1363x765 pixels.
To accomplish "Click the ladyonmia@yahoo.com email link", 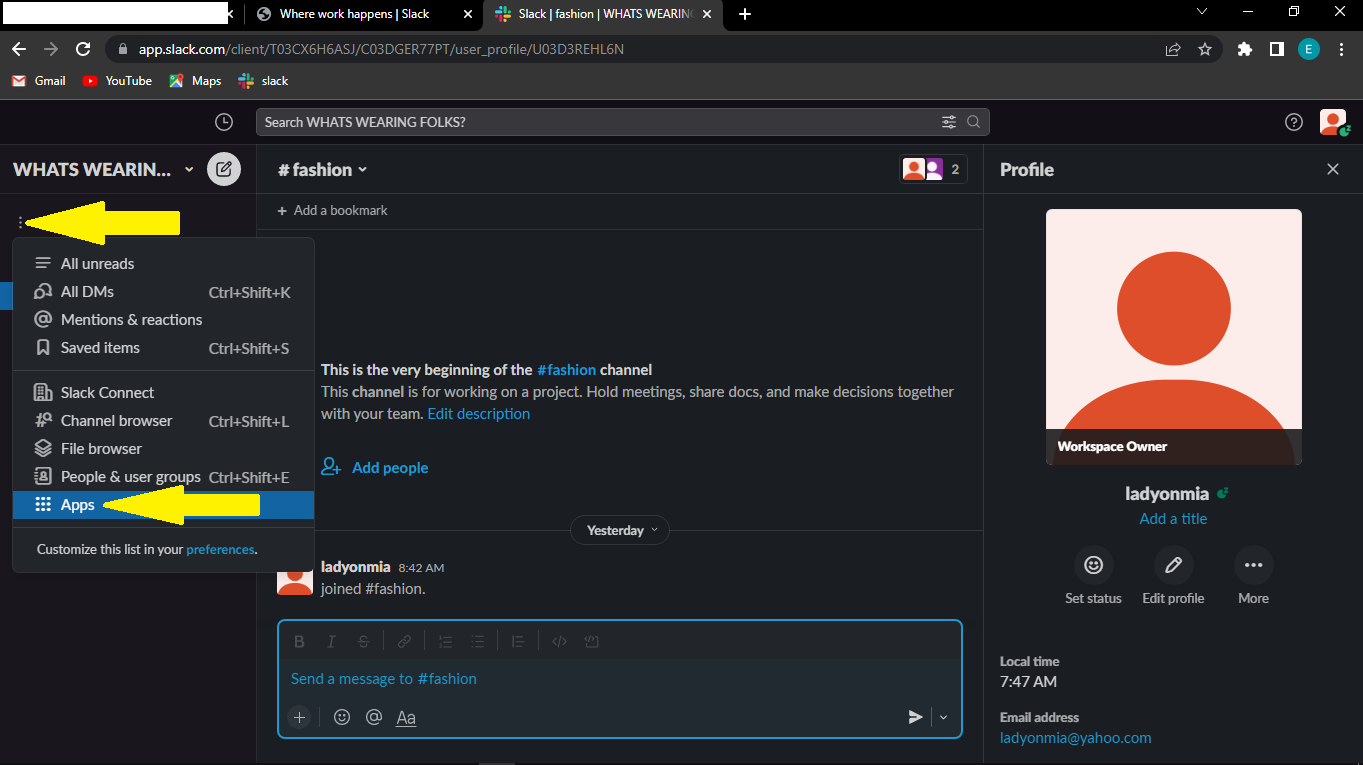I will tap(1076, 738).
